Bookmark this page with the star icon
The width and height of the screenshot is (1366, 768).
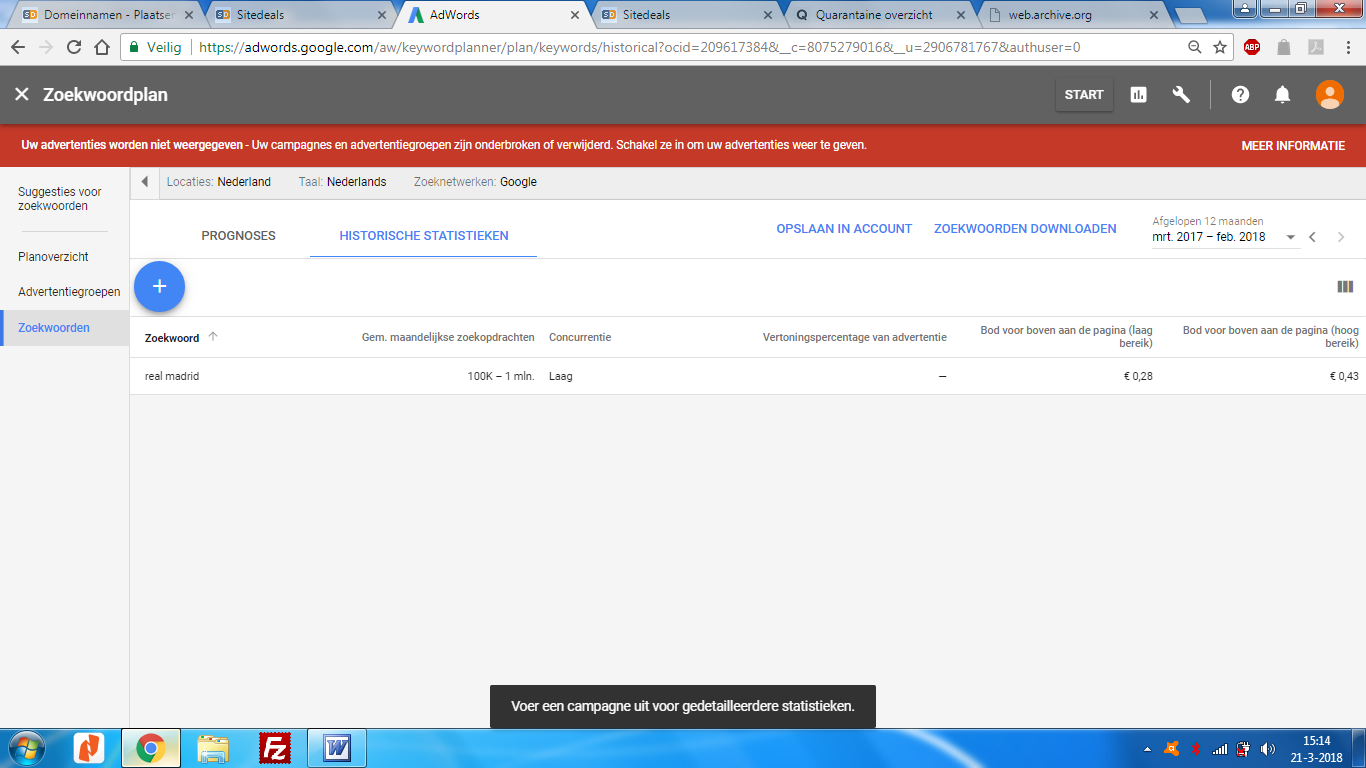pyautogui.click(x=1220, y=47)
